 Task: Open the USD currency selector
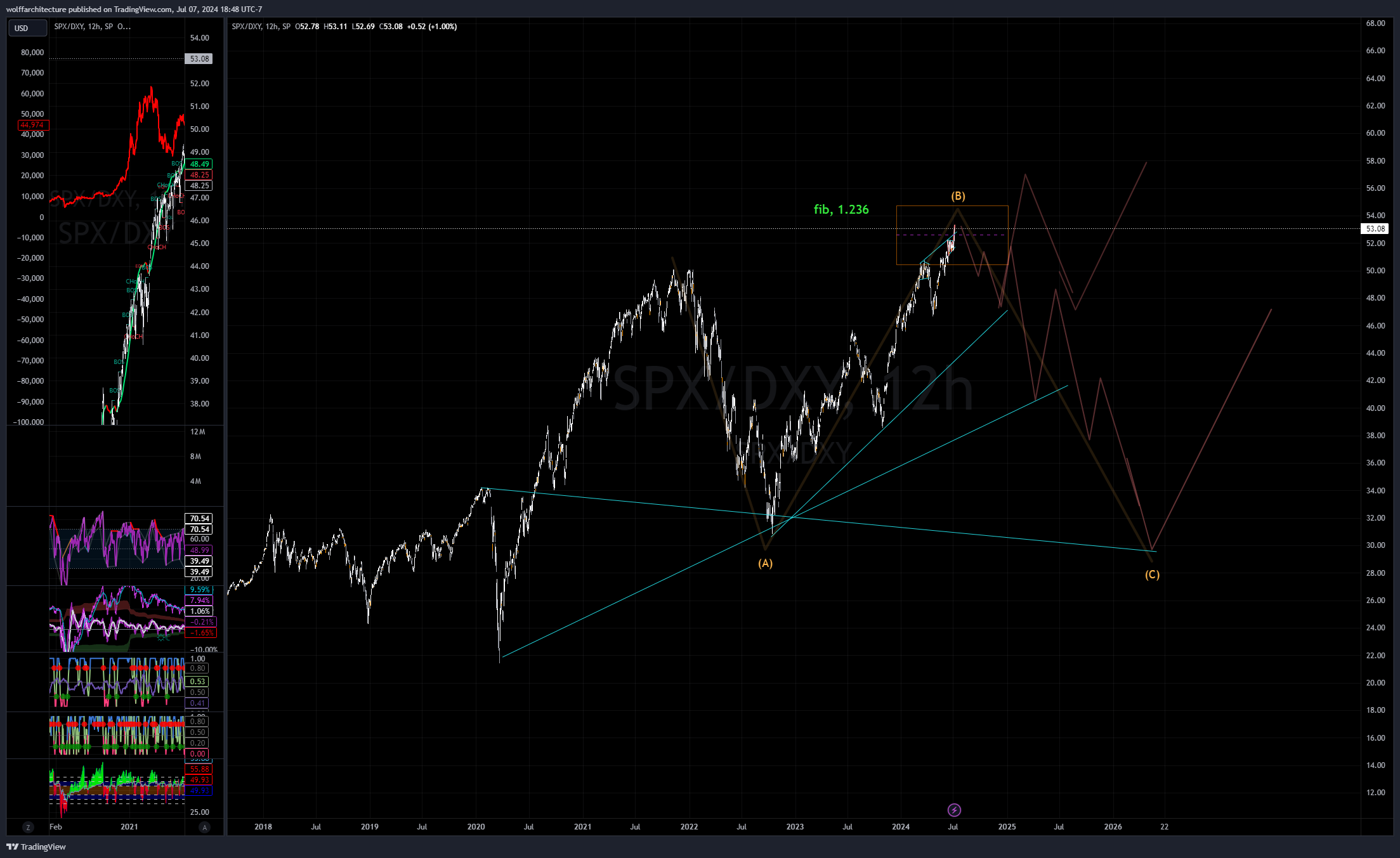[x=27, y=28]
